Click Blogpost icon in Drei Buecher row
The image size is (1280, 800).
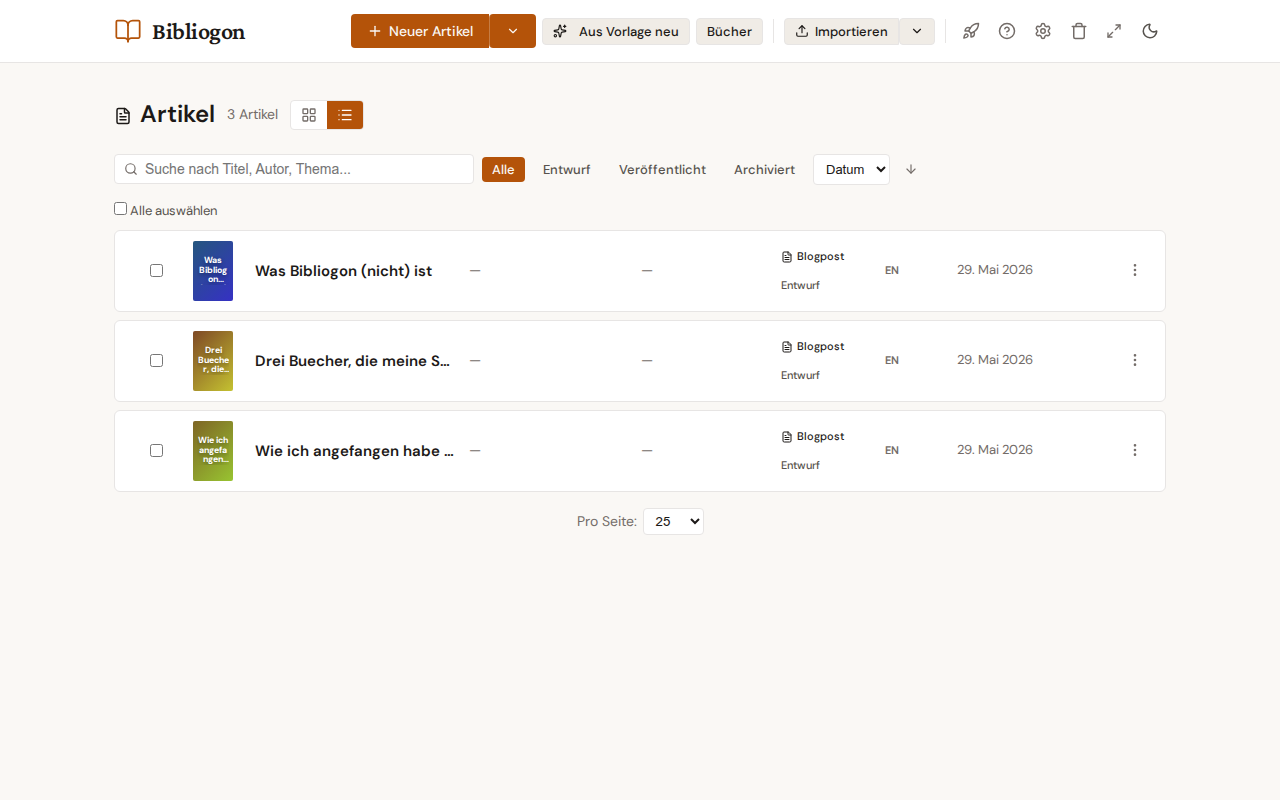(787, 347)
